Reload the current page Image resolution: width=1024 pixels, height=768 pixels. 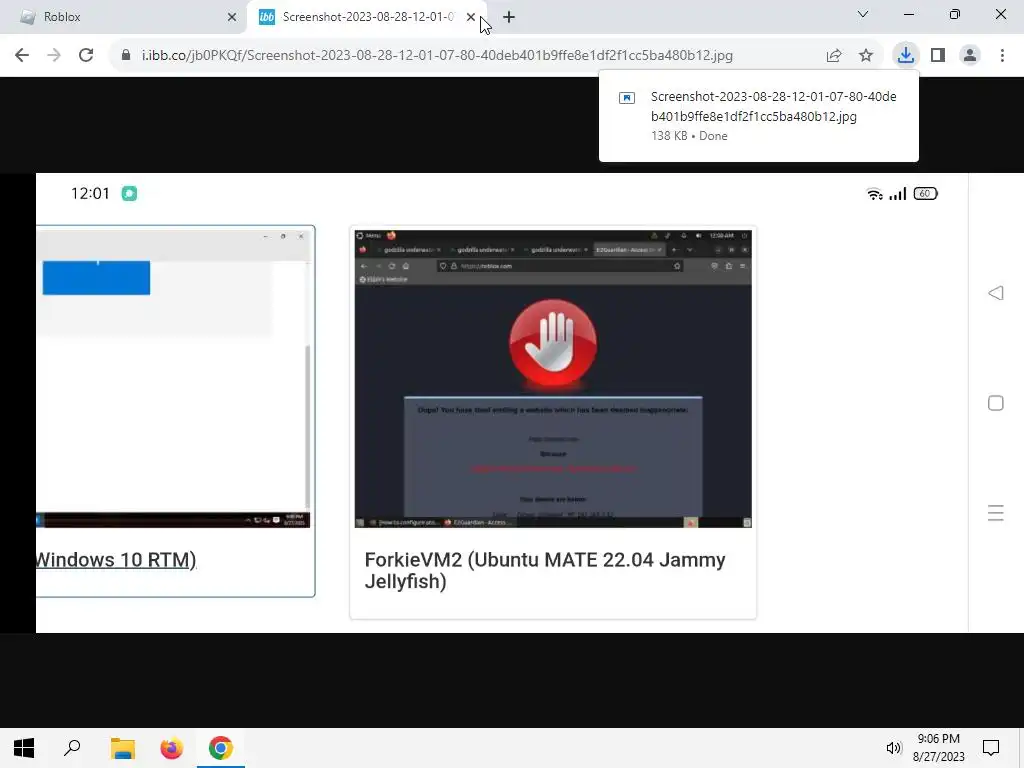(x=86, y=56)
